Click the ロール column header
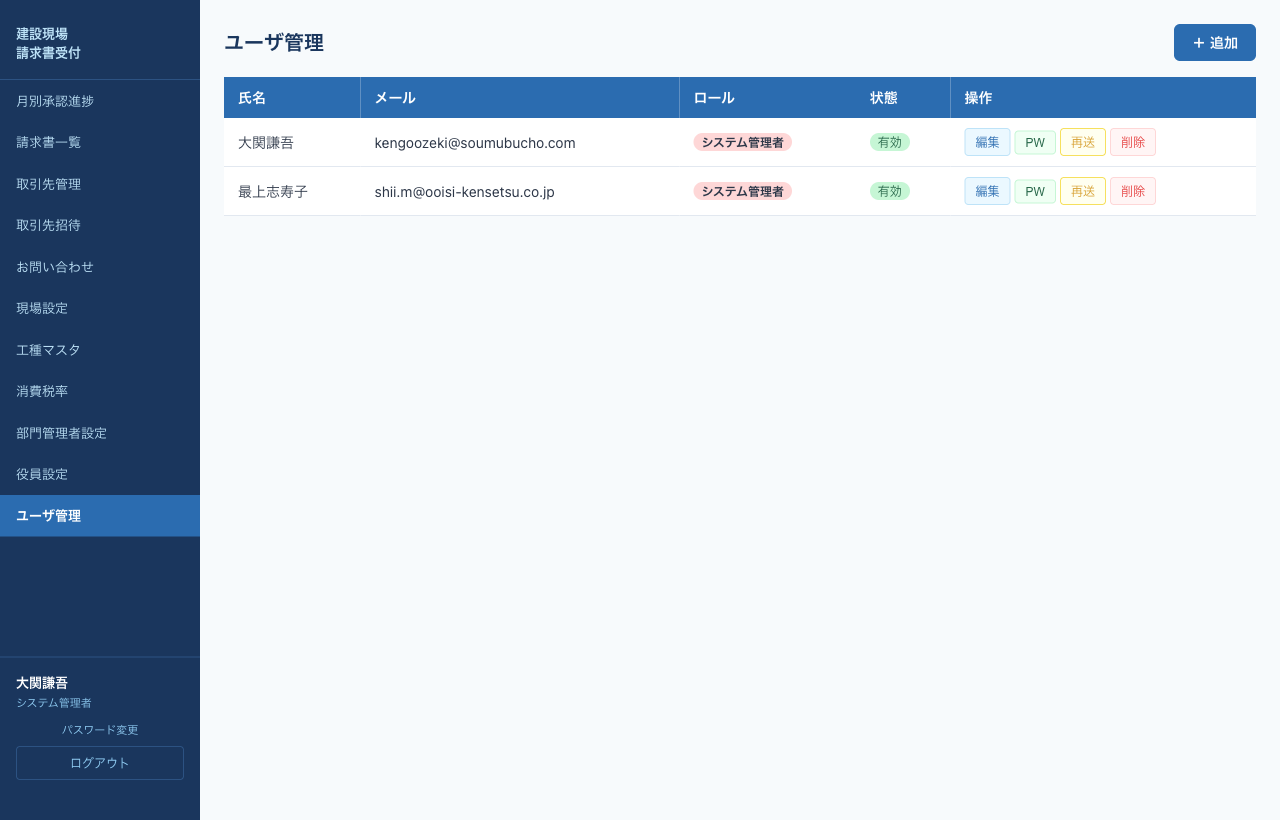This screenshot has width=1280, height=820. [768, 98]
